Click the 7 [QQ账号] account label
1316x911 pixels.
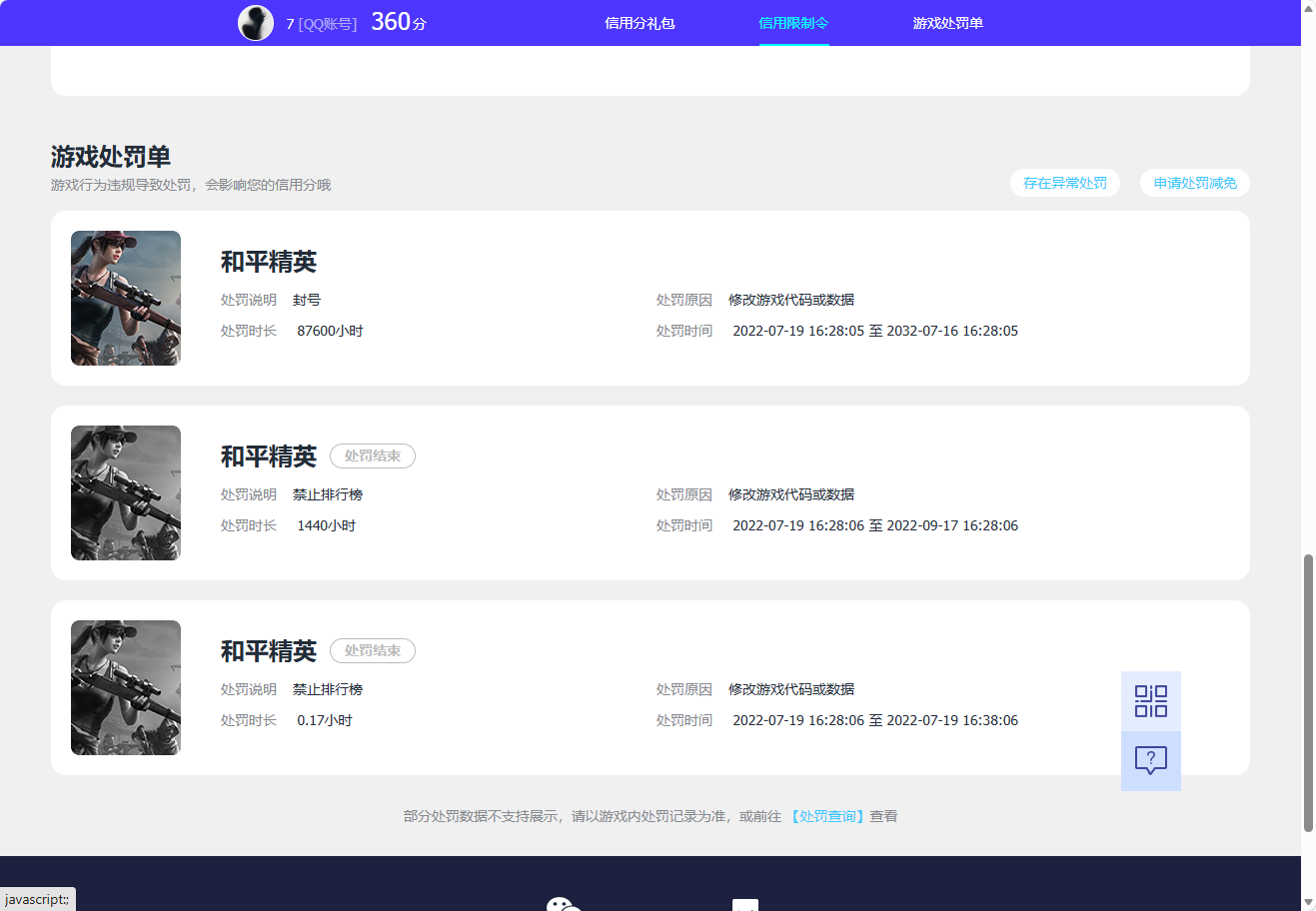point(321,24)
